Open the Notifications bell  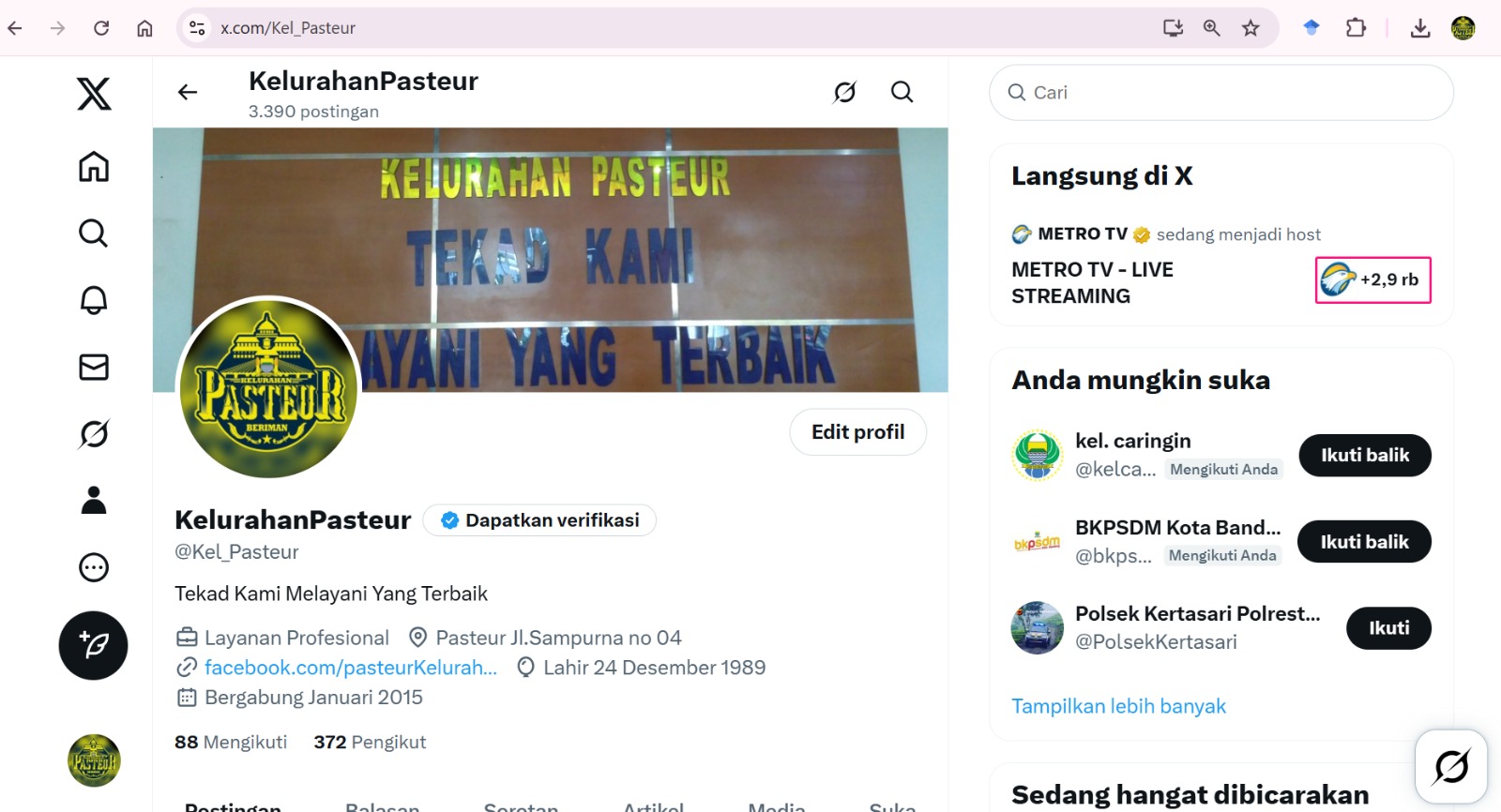pyautogui.click(x=94, y=300)
